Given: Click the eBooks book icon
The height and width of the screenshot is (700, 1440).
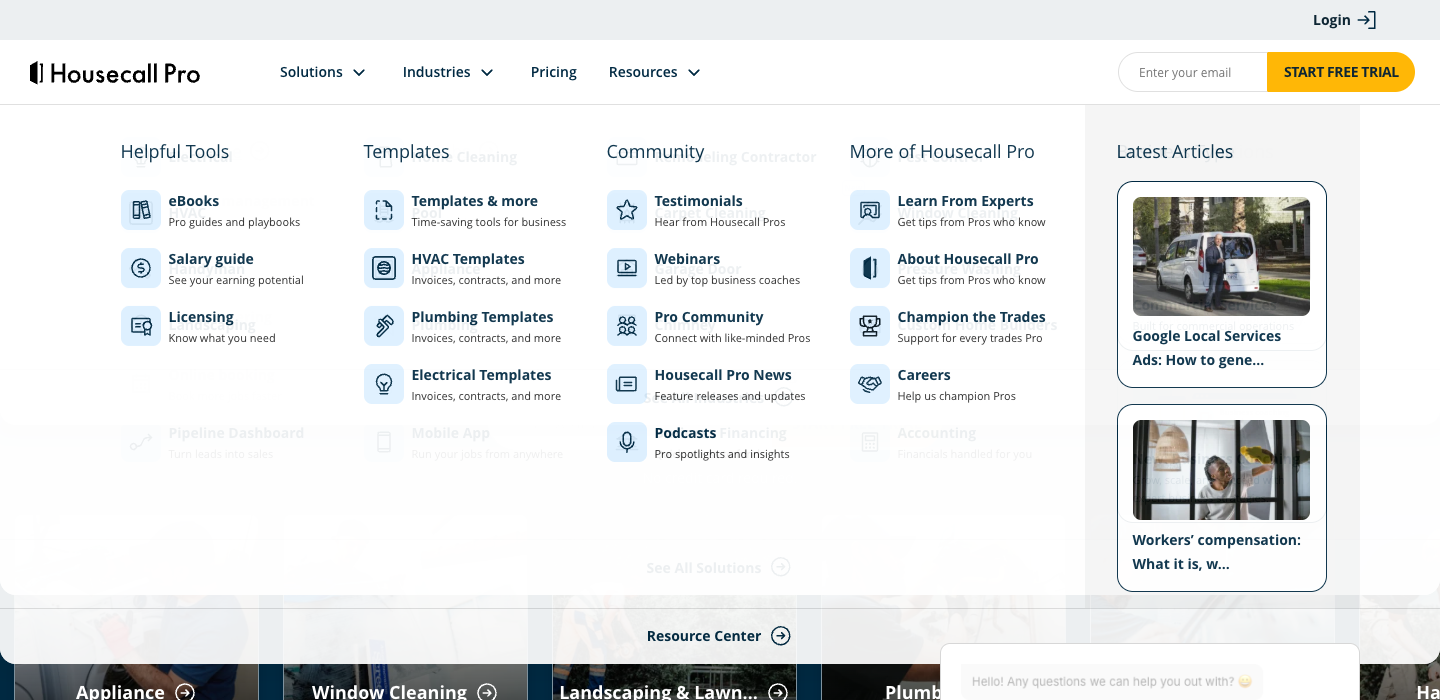Looking at the screenshot, I should tap(141, 210).
